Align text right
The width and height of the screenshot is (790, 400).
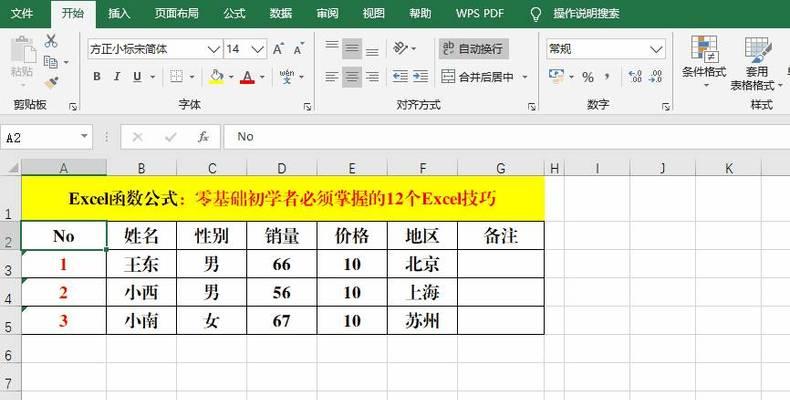tap(372, 77)
